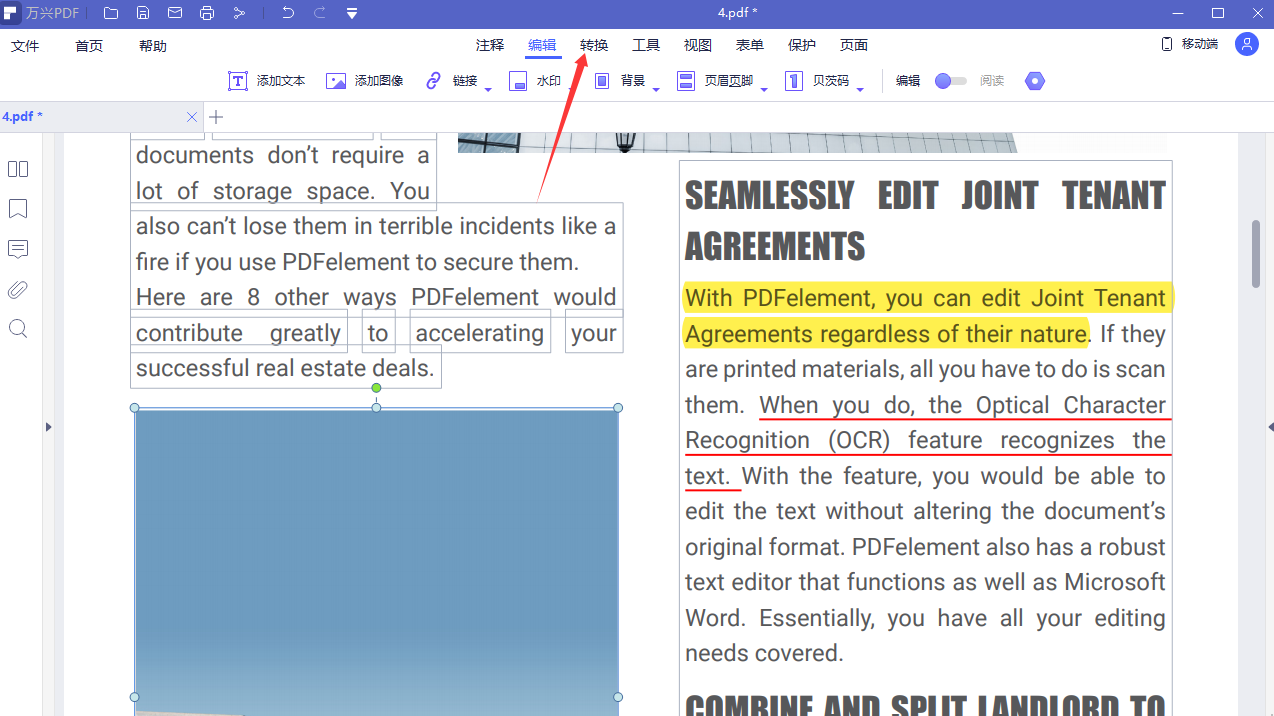
Task: Close the 4.pdf document tab
Action: (192, 117)
